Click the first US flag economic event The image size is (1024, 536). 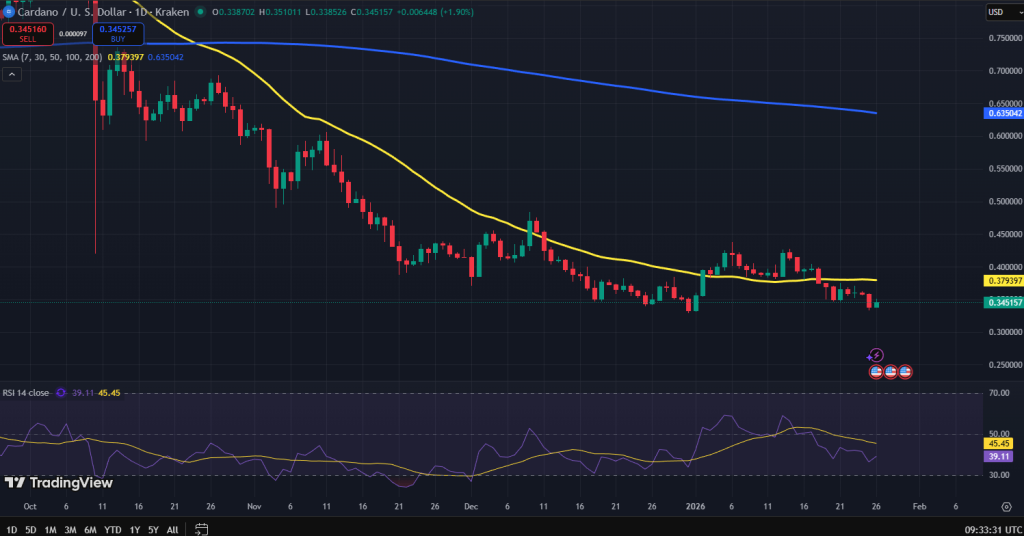tap(876, 371)
